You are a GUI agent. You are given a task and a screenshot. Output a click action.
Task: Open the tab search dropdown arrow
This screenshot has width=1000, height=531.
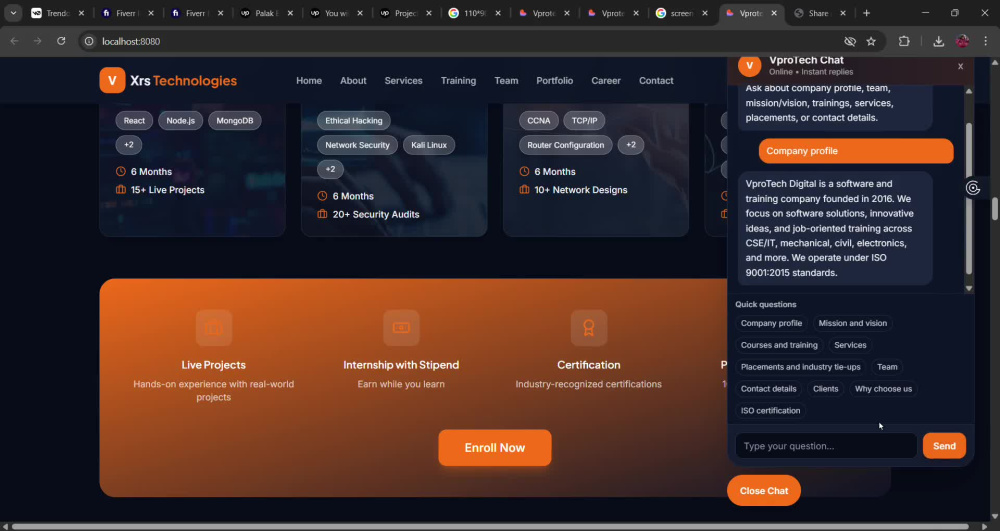[13, 13]
